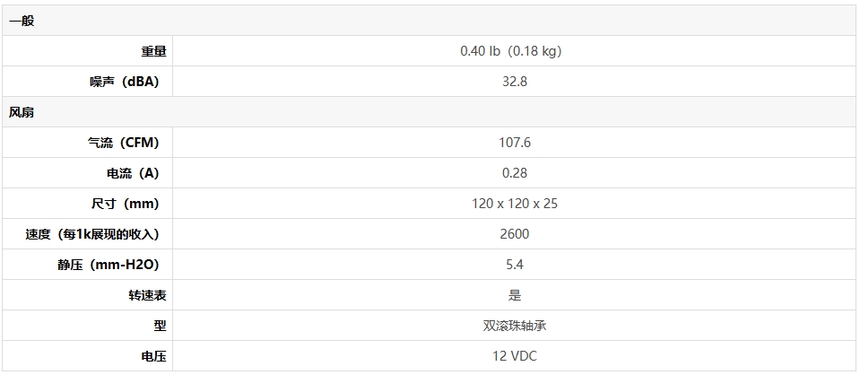Click the 一般 section header

[21, 21]
